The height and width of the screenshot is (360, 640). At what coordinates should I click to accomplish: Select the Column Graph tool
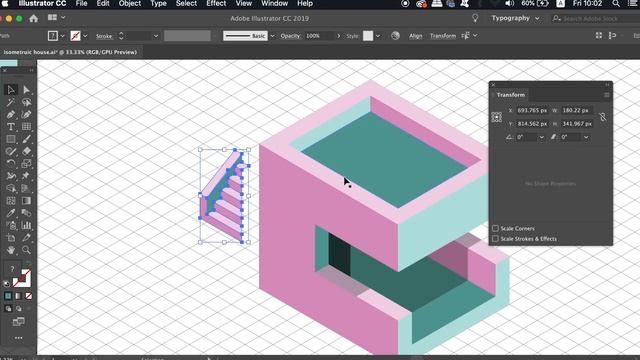27,225
